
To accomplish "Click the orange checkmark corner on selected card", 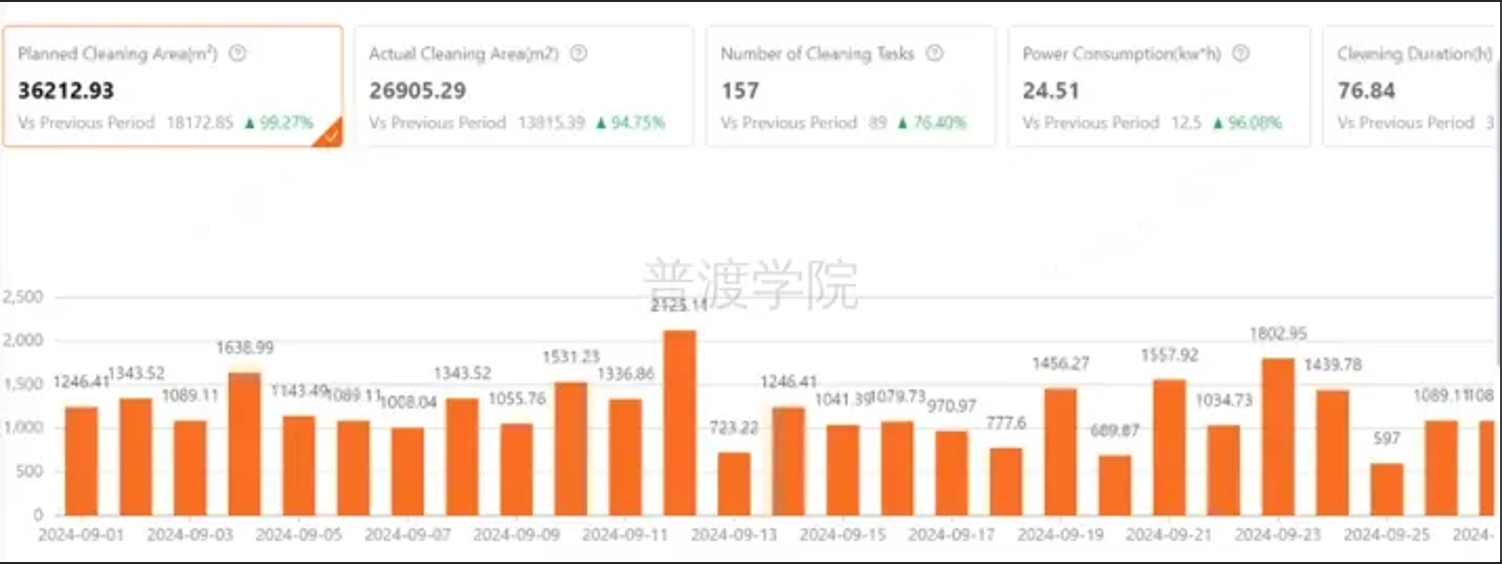I will [330, 135].
